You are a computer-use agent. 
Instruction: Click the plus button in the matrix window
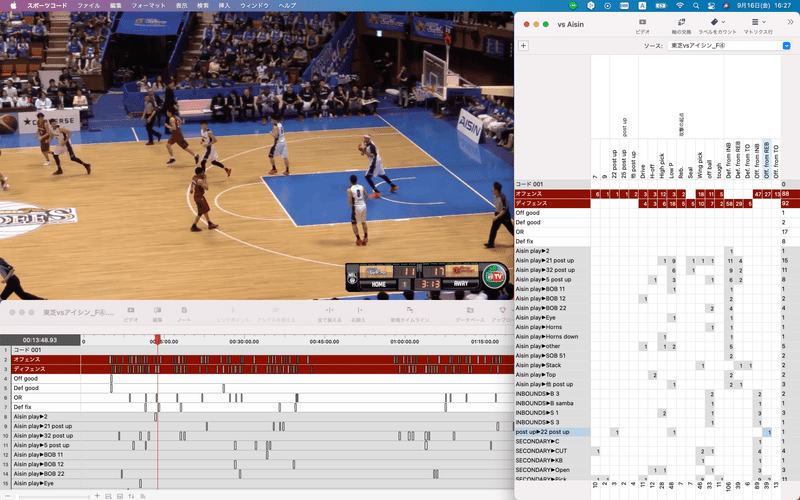tap(523, 45)
